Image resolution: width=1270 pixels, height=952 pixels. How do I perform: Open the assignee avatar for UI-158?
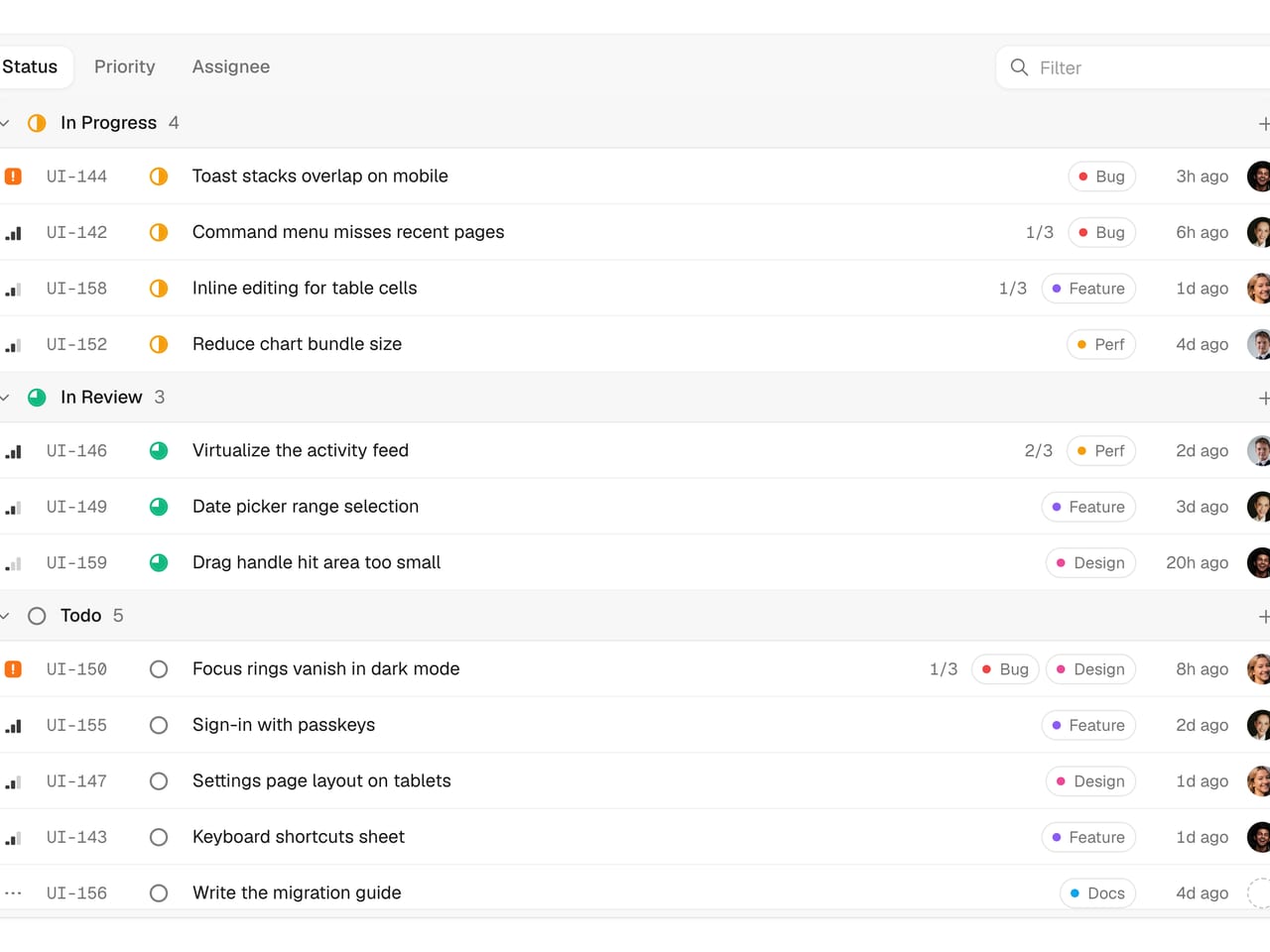click(1259, 289)
